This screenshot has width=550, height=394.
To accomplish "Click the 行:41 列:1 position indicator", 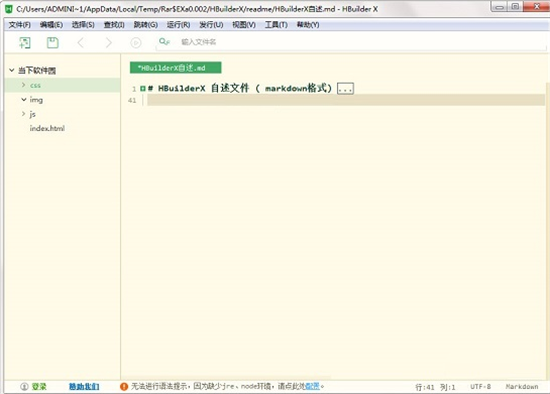I will click(435, 387).
